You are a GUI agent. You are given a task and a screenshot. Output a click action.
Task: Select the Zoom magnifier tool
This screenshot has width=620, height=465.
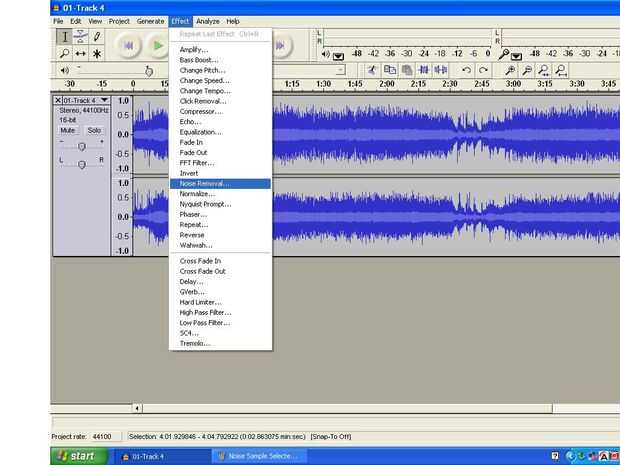click(x=64, y=53)
